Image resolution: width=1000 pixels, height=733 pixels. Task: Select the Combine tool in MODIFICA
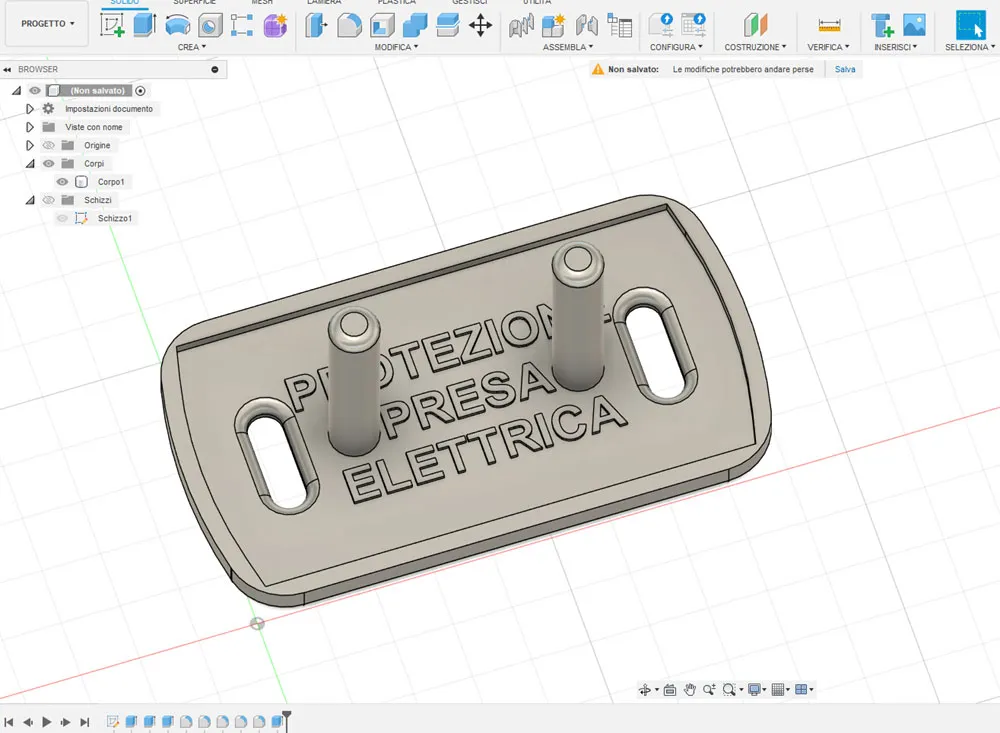coord(415,25)
